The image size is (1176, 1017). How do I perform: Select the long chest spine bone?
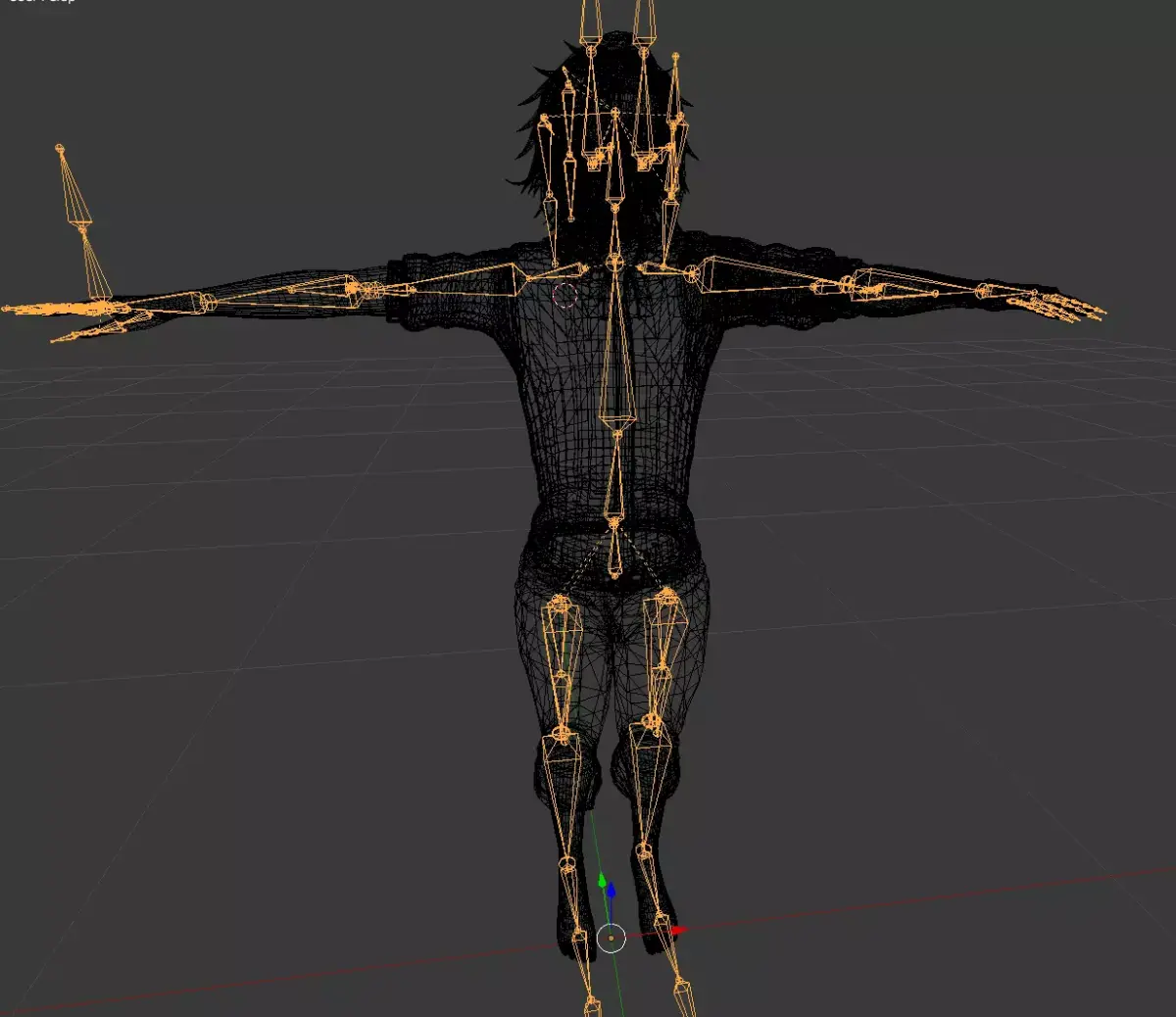point(615,348)
